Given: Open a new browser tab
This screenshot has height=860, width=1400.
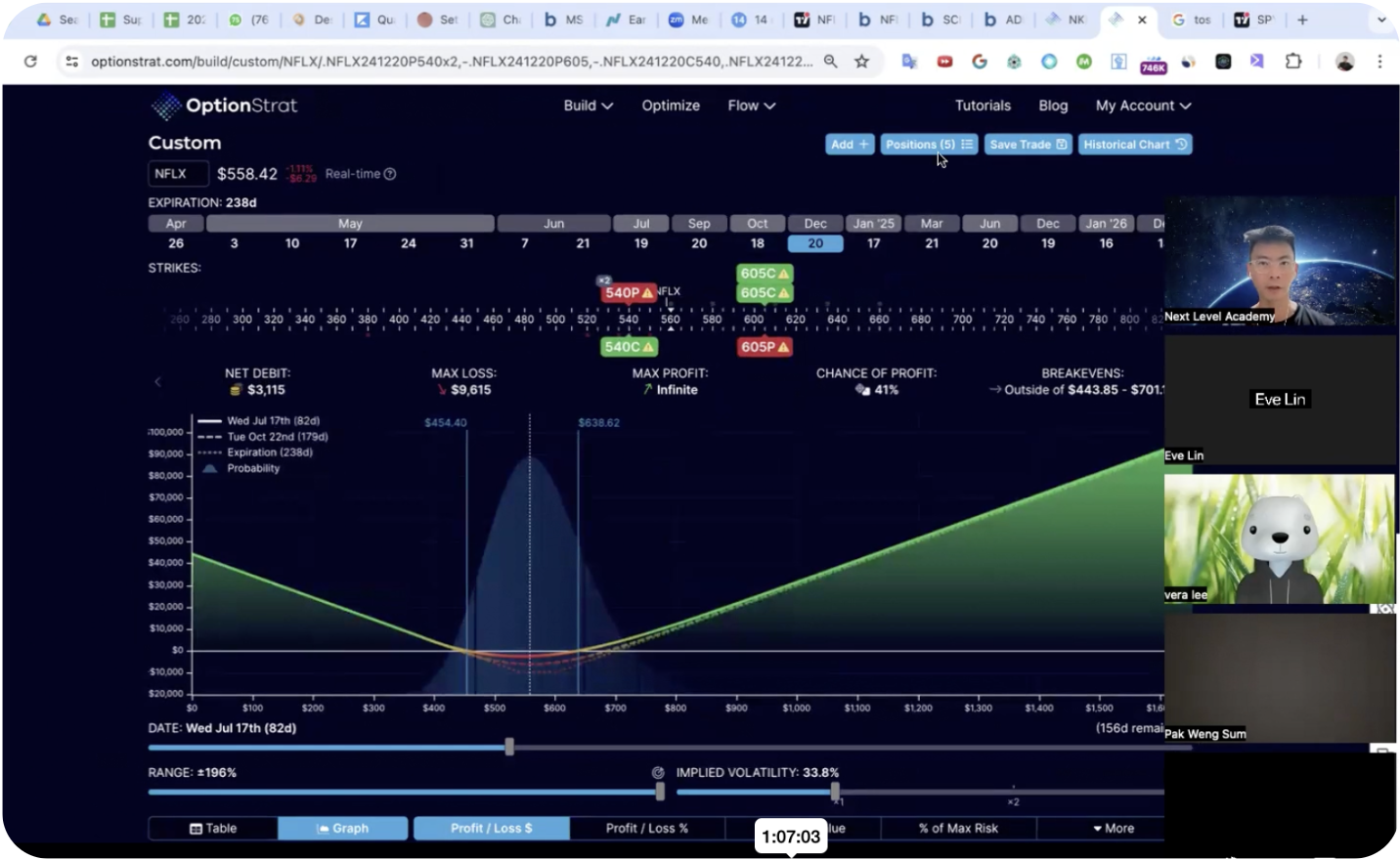Looking at the screenshot, I should tap(1302, 20).
